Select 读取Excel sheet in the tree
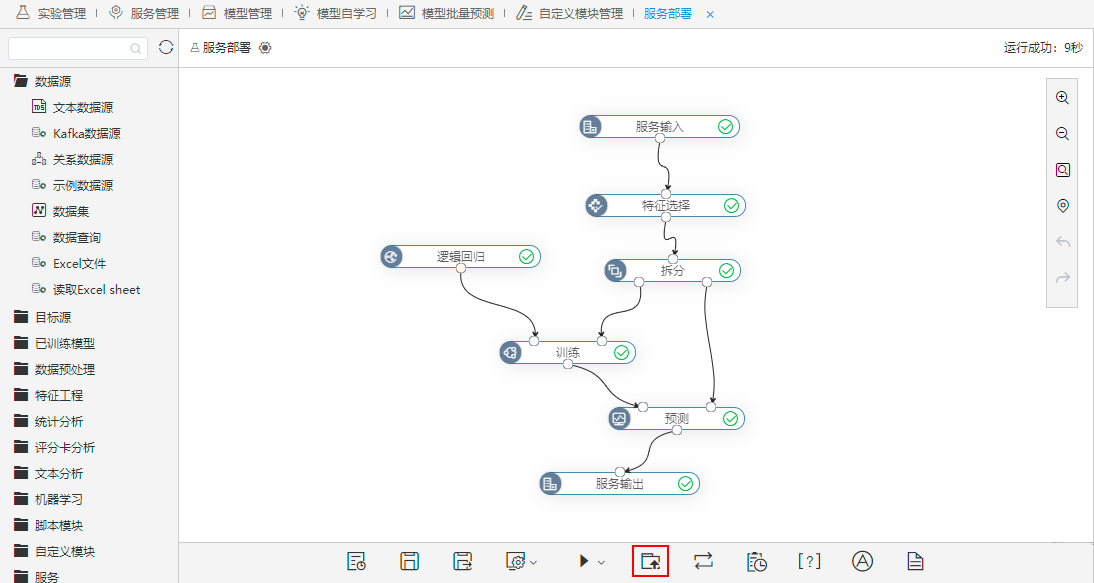 (x=86, y=289)
